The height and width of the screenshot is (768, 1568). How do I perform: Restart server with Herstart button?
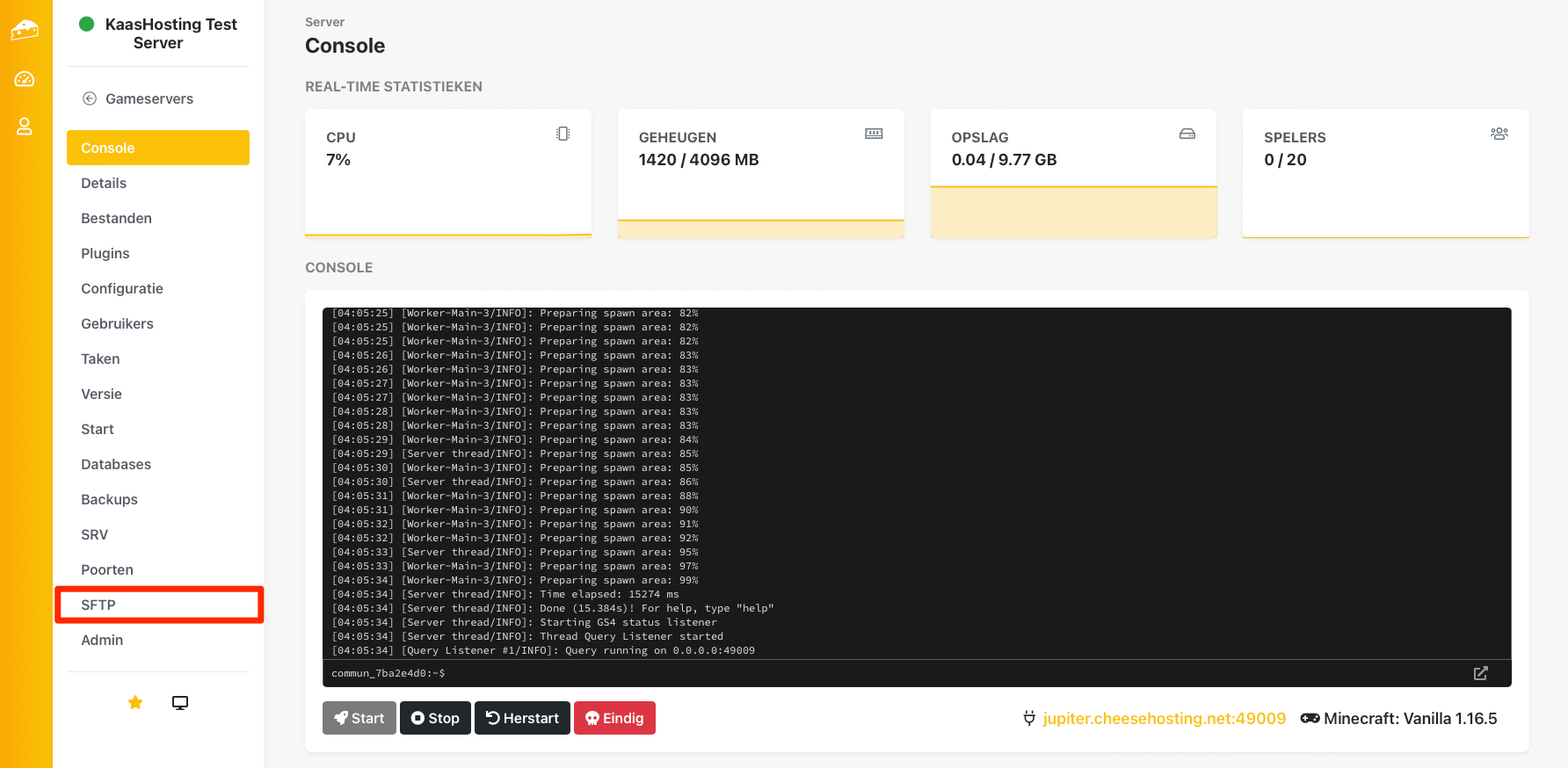[522, 718]
